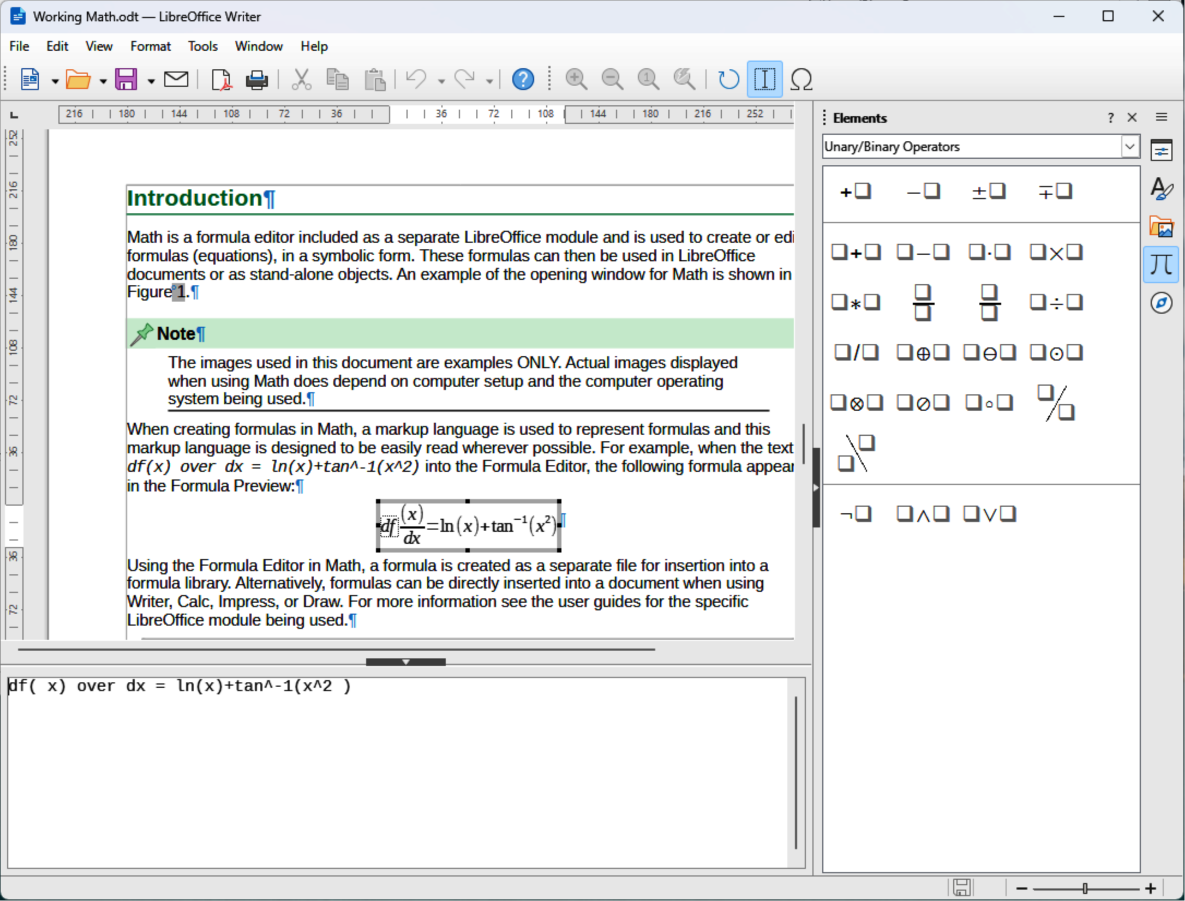The image size is (1185, 901).
Task: Open the sidebar Gallery icon
Action: point(1161,226)
